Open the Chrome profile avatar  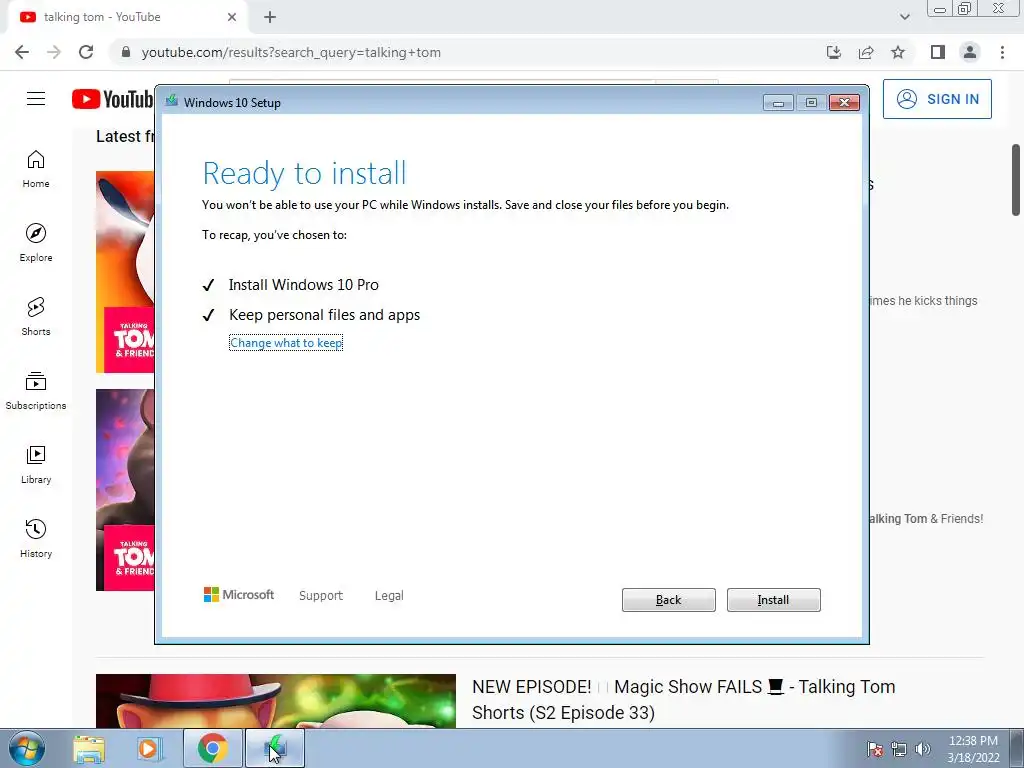[x=970, y=52]
